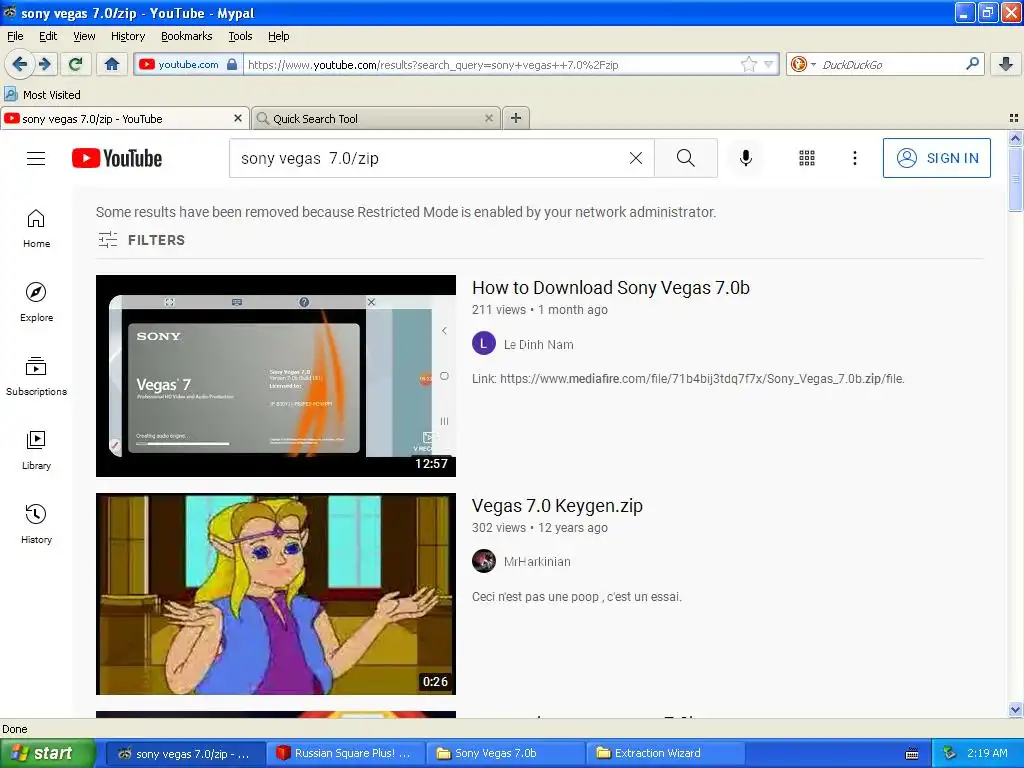Open the MrHarkinian channel avatar
Viewport: 1024px width, 768px height.
point(484,561)
